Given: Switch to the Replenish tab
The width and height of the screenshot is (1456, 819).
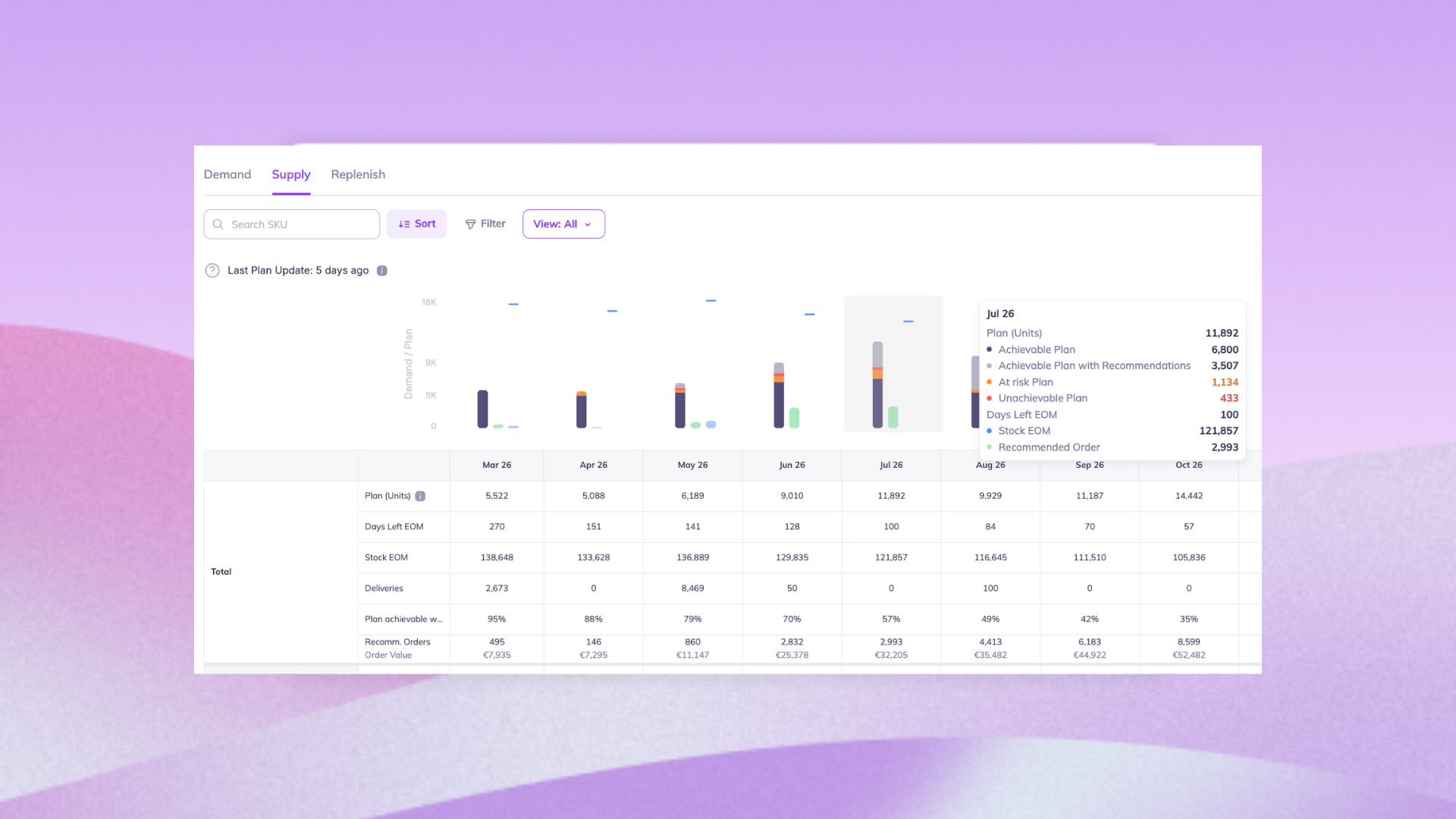Looking at the screenshot, I should click(x=358, y=174).
